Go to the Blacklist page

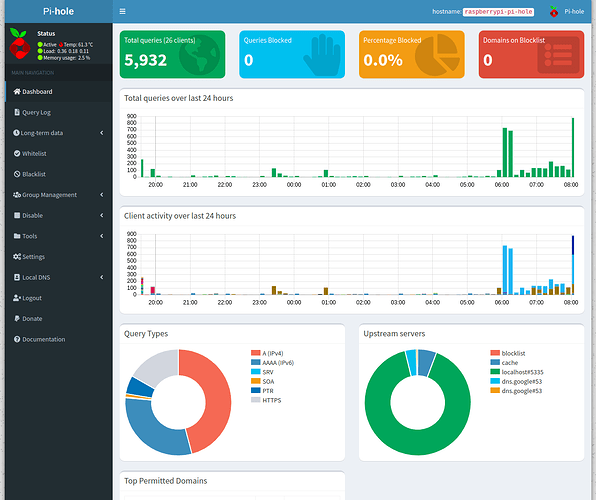click(x=59, y=174)
